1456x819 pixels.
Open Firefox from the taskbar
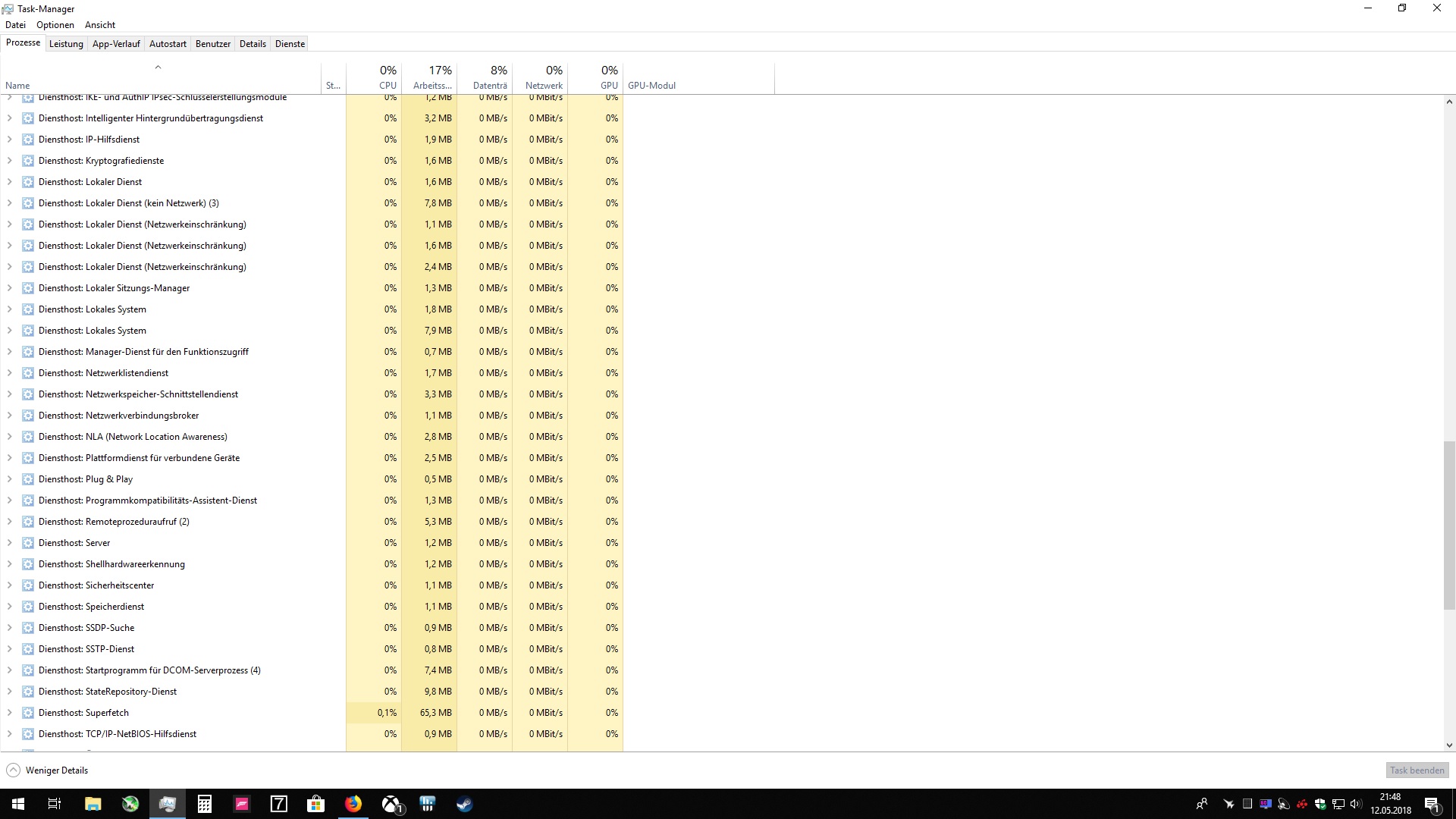tap(353, 804)
